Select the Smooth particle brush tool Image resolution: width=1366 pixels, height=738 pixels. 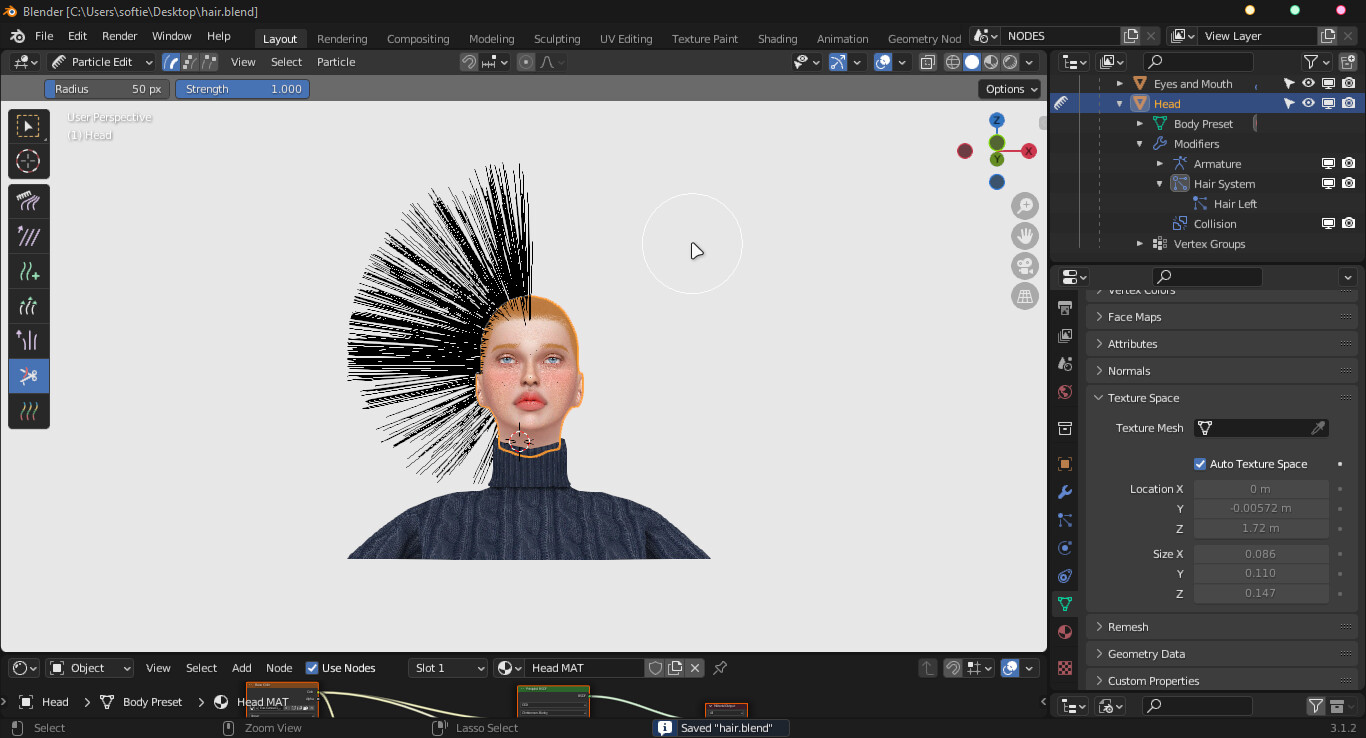(x=29, y=237)
